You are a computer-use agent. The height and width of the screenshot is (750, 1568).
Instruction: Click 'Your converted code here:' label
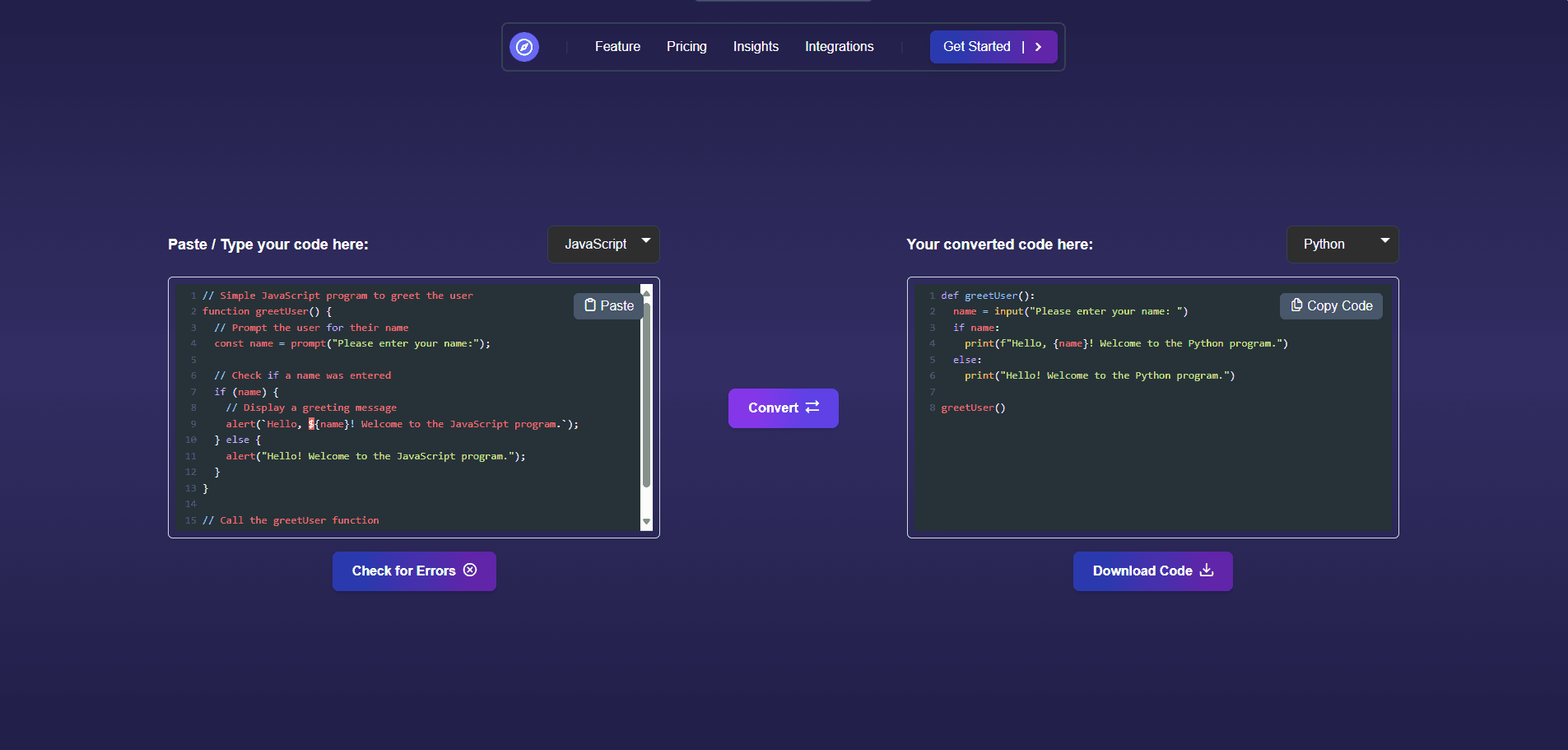(x=1000, y=245)
